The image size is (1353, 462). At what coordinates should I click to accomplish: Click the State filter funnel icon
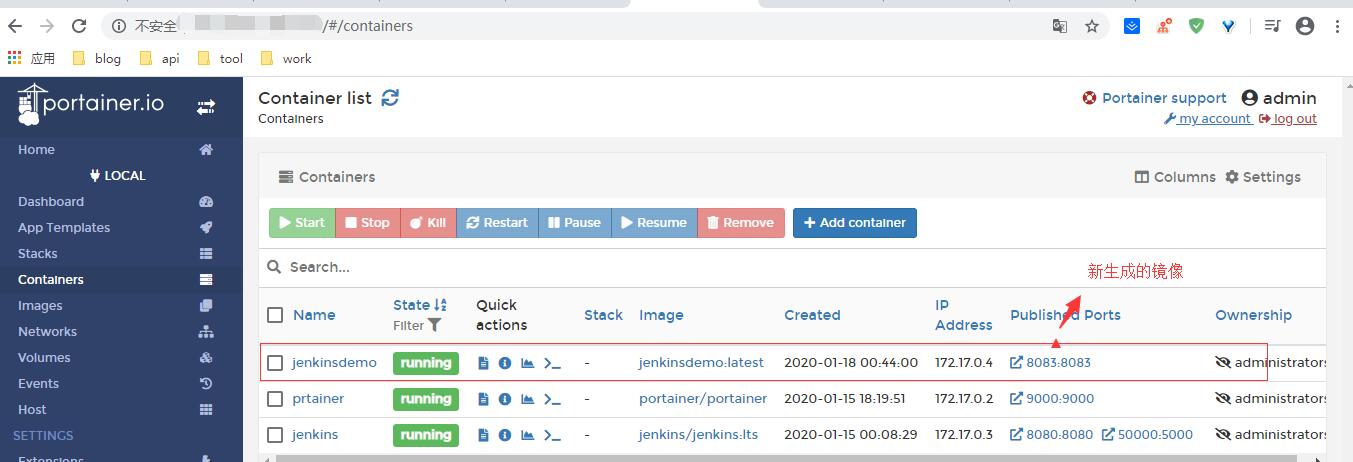point(435,325)
